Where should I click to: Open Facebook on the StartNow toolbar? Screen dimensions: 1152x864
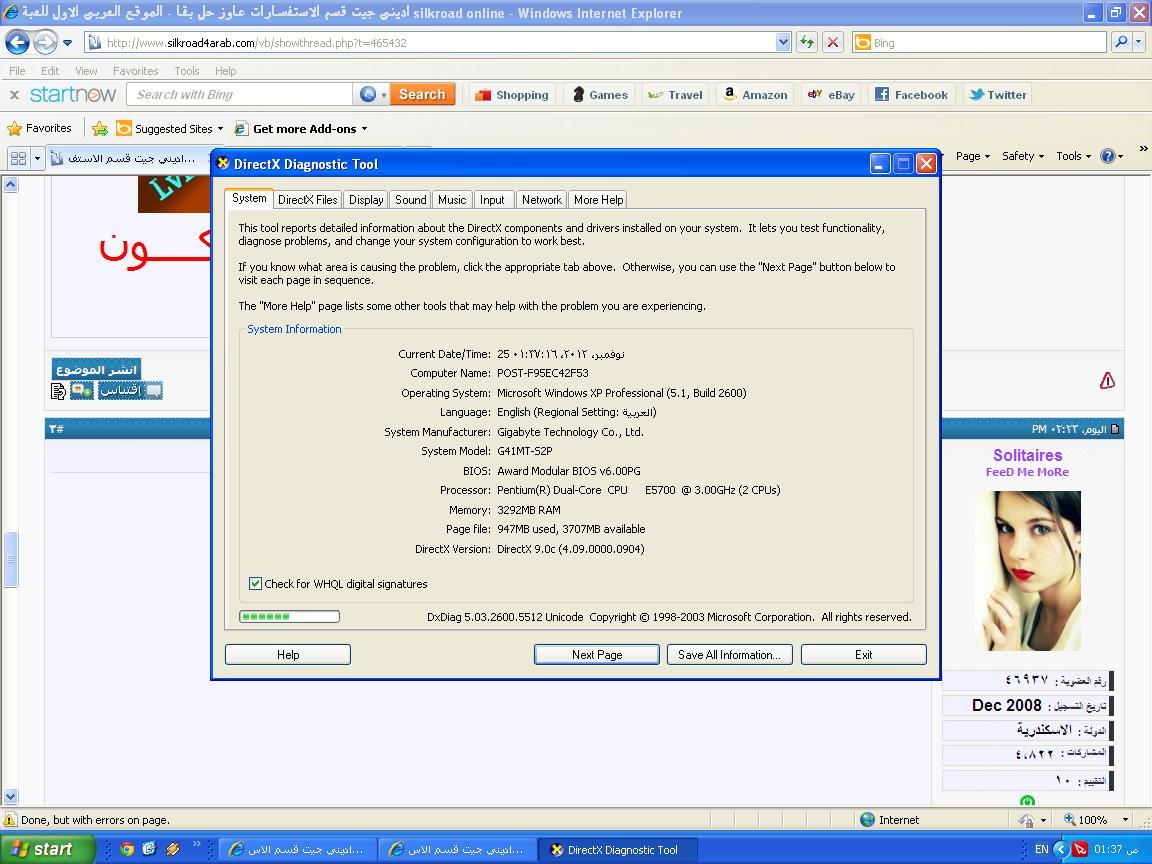click(x=911, y=95)
